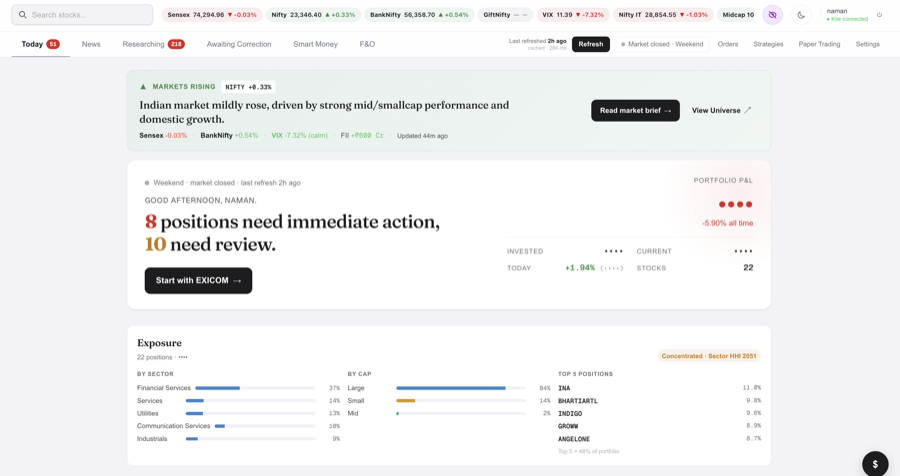
Task: Click the Kite connected status
Action: 847,19
